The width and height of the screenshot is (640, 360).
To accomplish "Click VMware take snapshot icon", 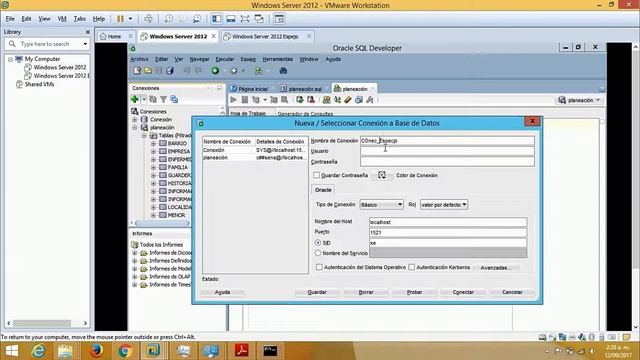I will (169, 19).
